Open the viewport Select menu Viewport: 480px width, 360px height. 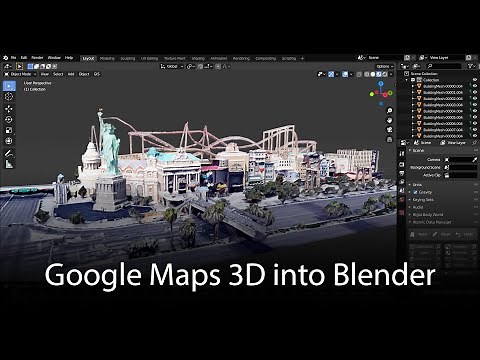coord(58,74)
